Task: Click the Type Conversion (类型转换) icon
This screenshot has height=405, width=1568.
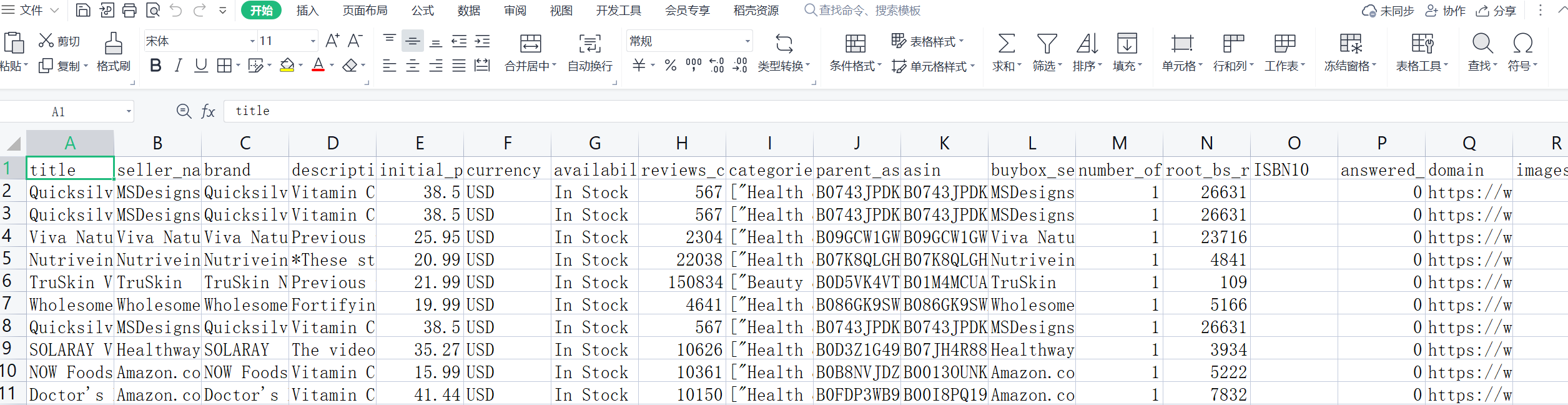Action: pyautogui.click(x=784, y=43)
